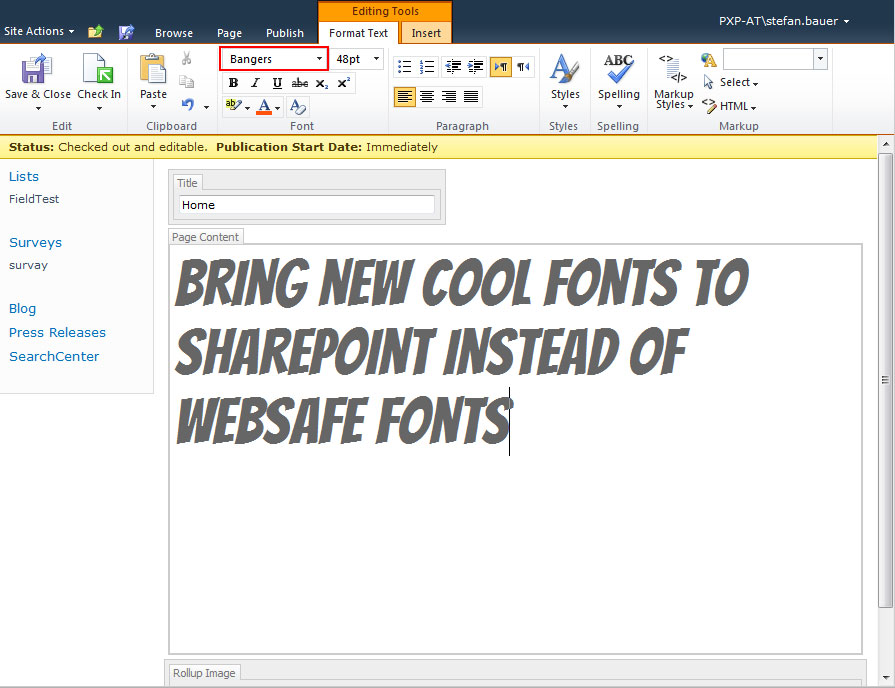Expand the font color dropdown arrow
895x688 pixels.
[x=277, y=108]
